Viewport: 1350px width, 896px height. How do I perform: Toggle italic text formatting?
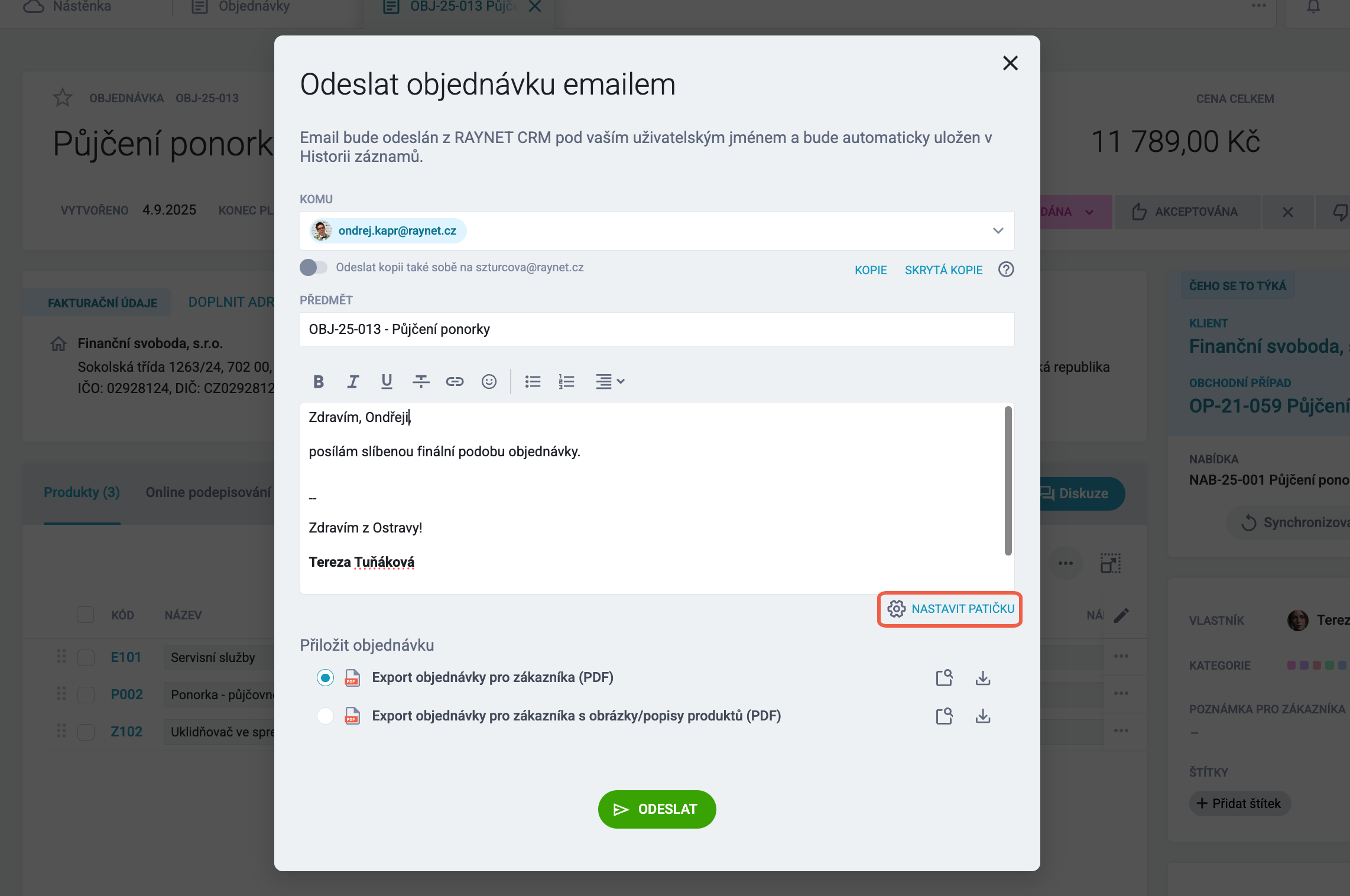point(353,382)
